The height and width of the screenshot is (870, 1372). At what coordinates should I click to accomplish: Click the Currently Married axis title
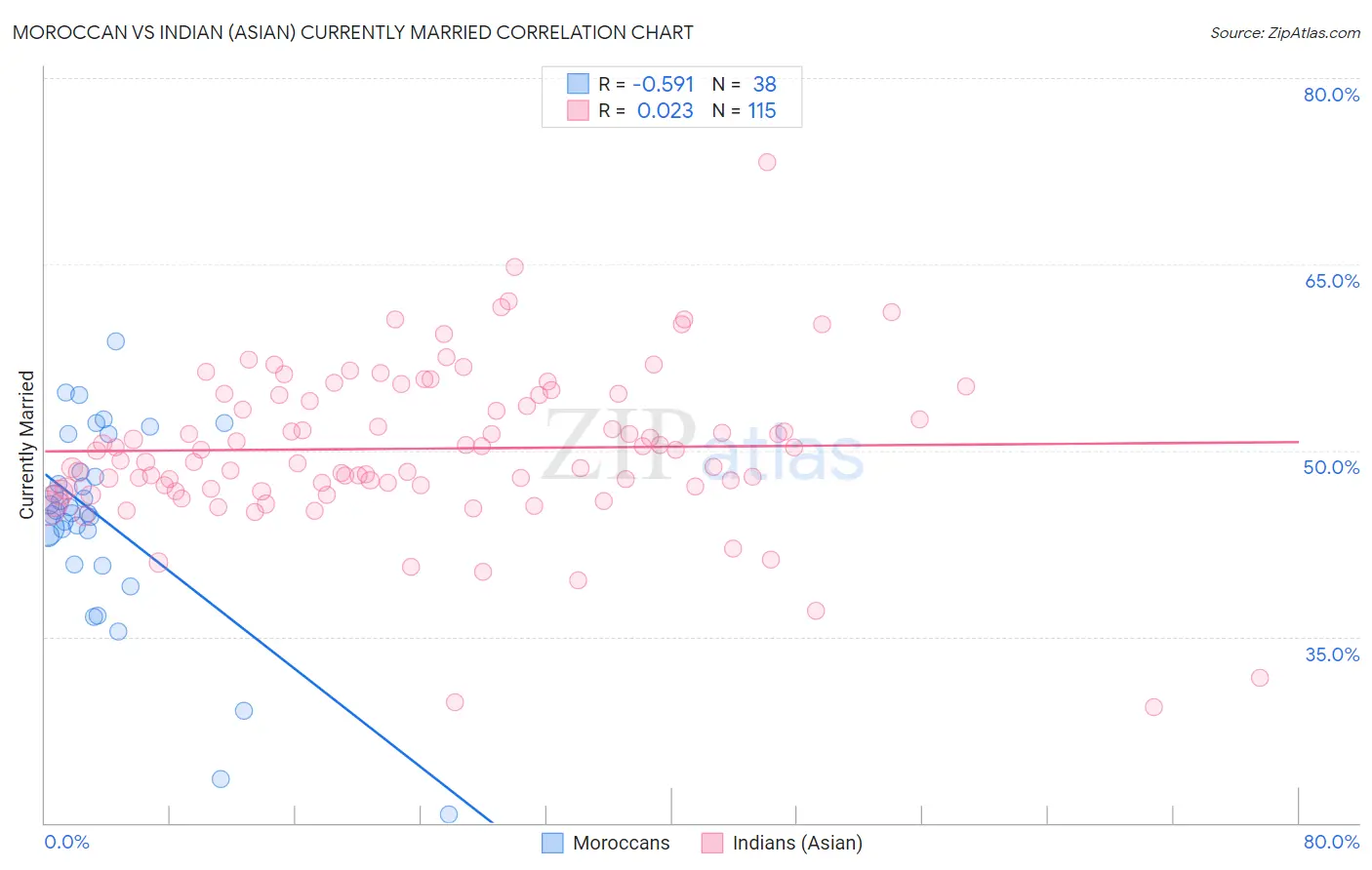click(x=26, y=445)
